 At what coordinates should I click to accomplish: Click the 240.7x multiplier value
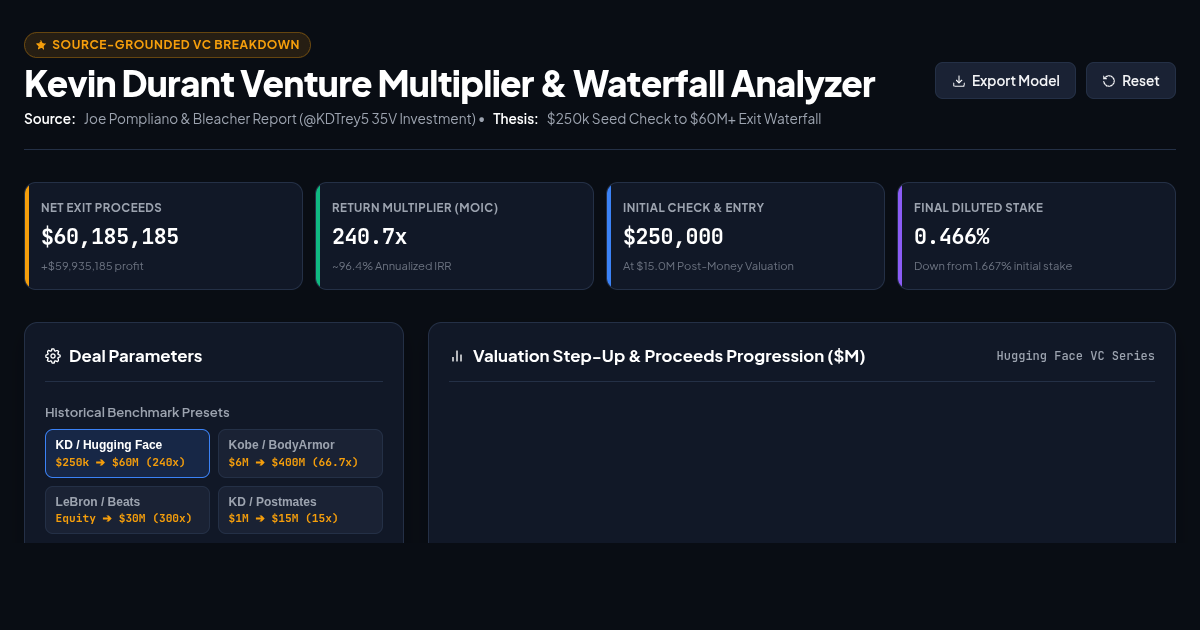coord(369,237)
